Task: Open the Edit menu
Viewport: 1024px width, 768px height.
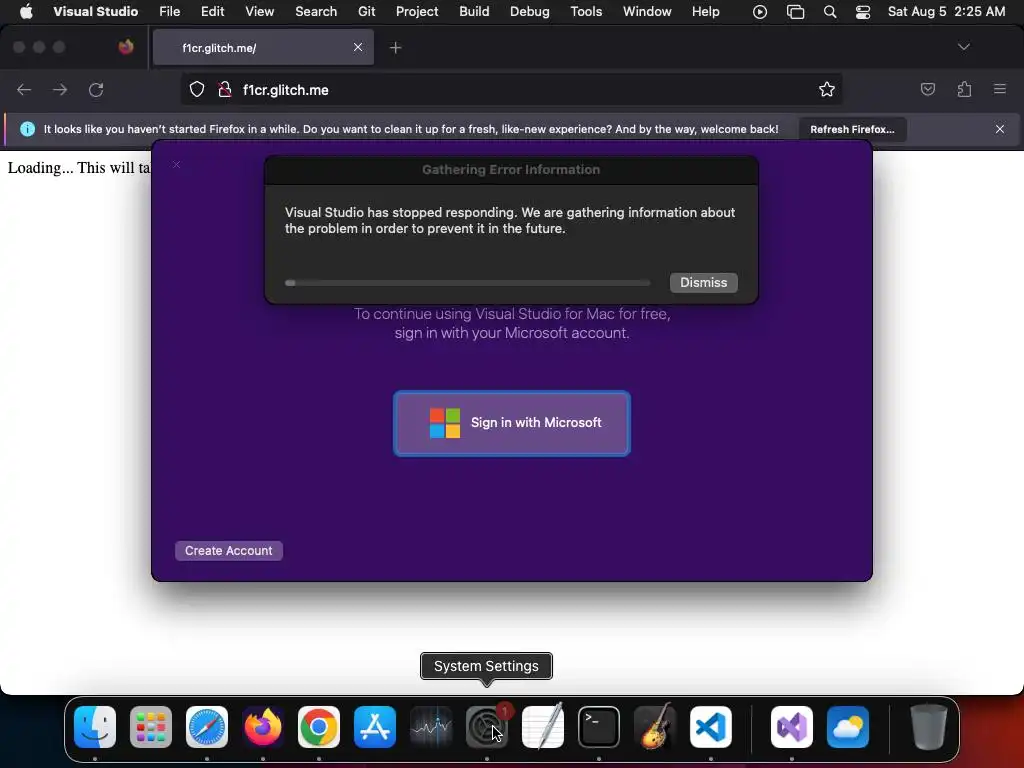Action: point(213,12)
